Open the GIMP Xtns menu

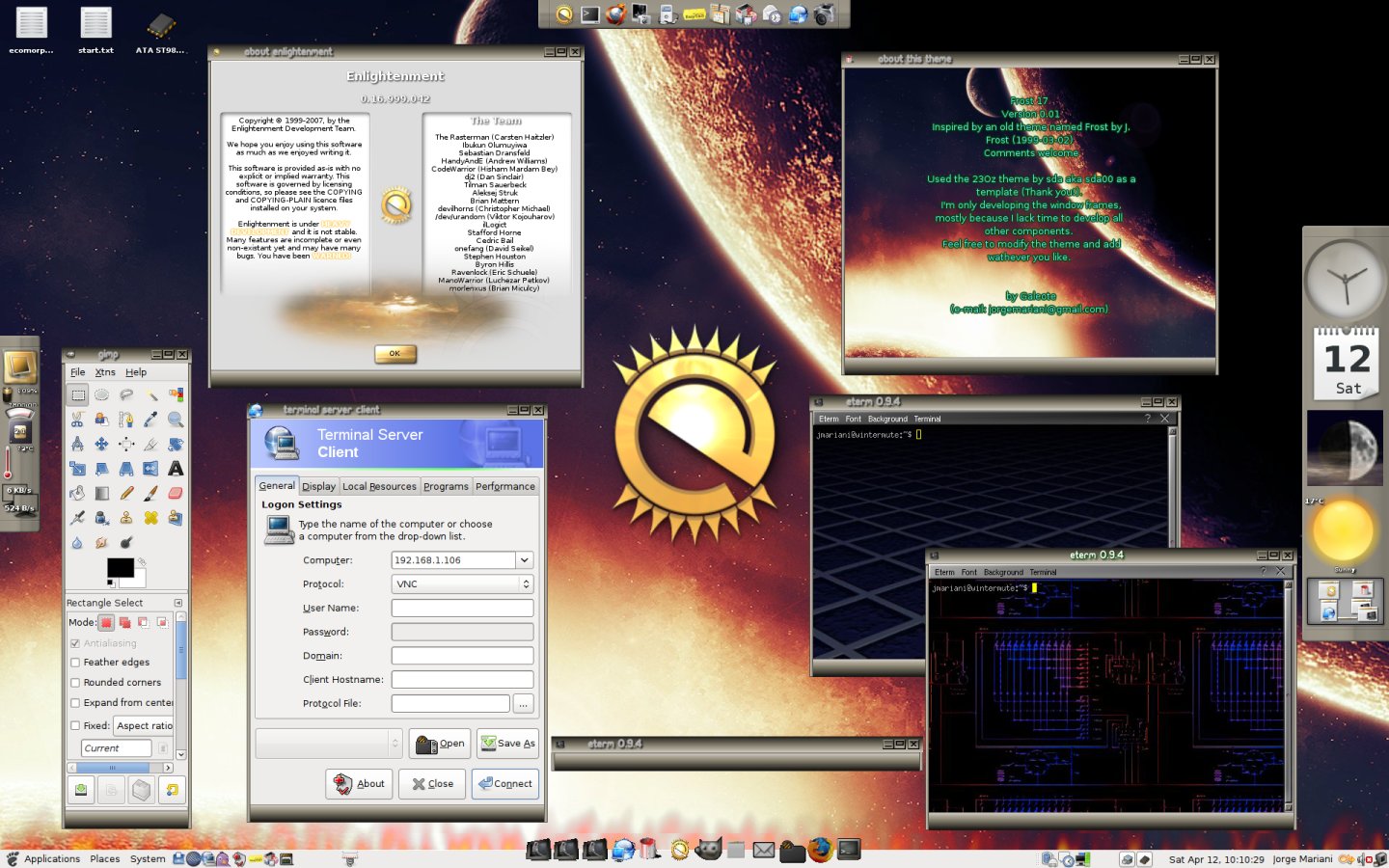(x=105, y=372)
